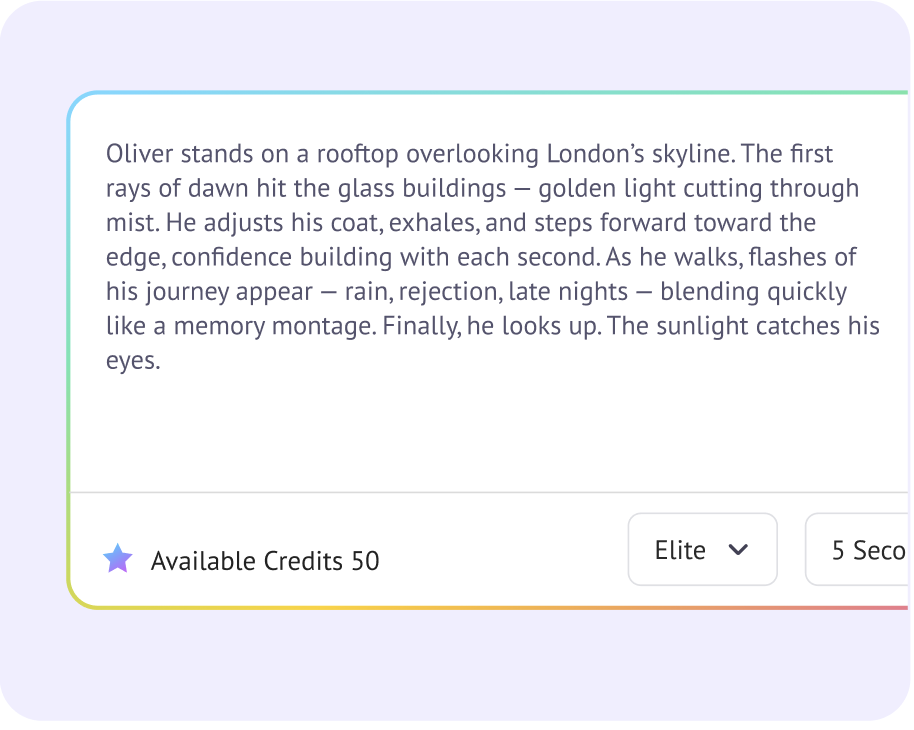Place cursor after the word eyes.

click(161, 361)
